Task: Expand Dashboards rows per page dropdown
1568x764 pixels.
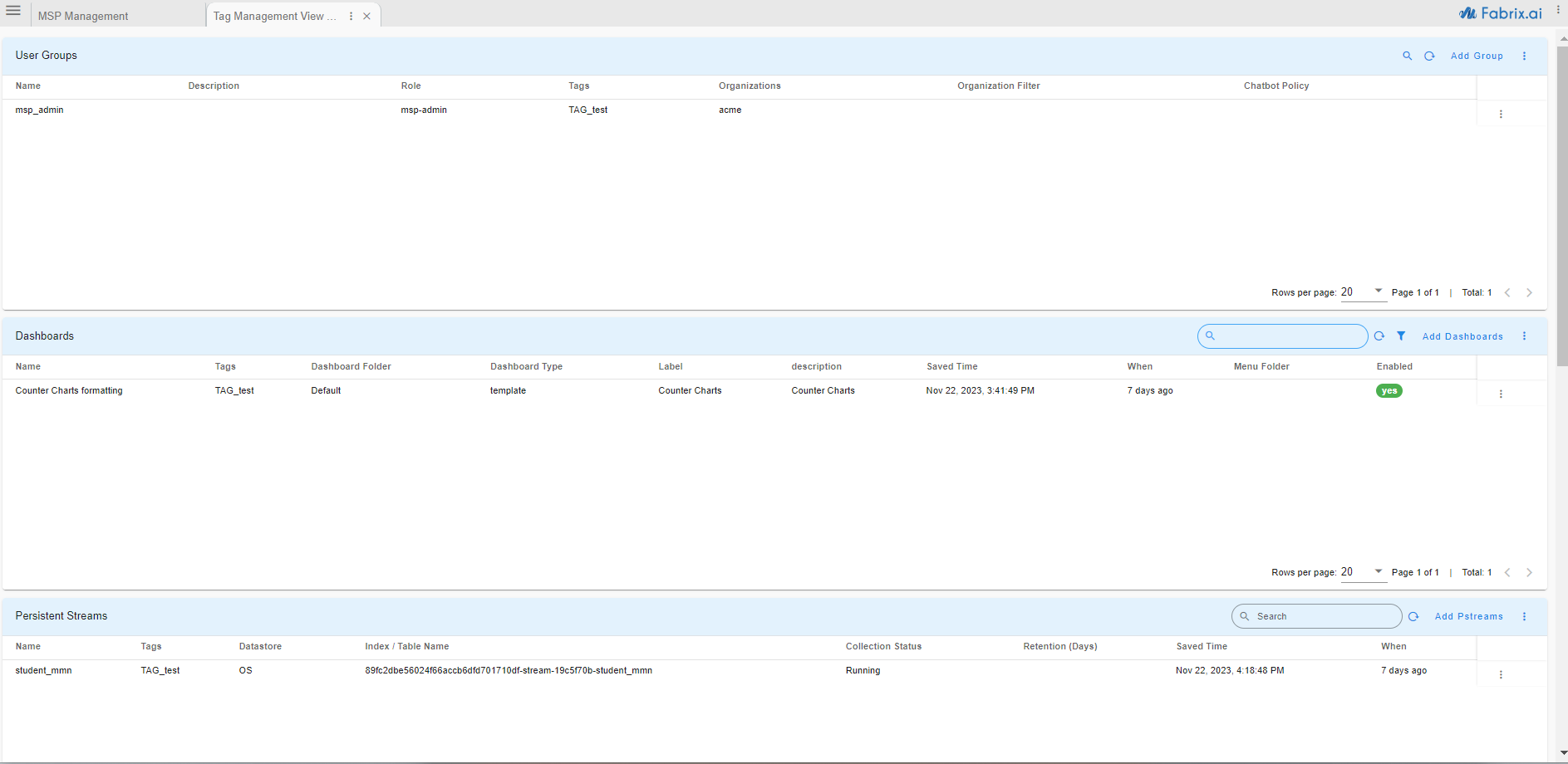Action: [1378, 571]
